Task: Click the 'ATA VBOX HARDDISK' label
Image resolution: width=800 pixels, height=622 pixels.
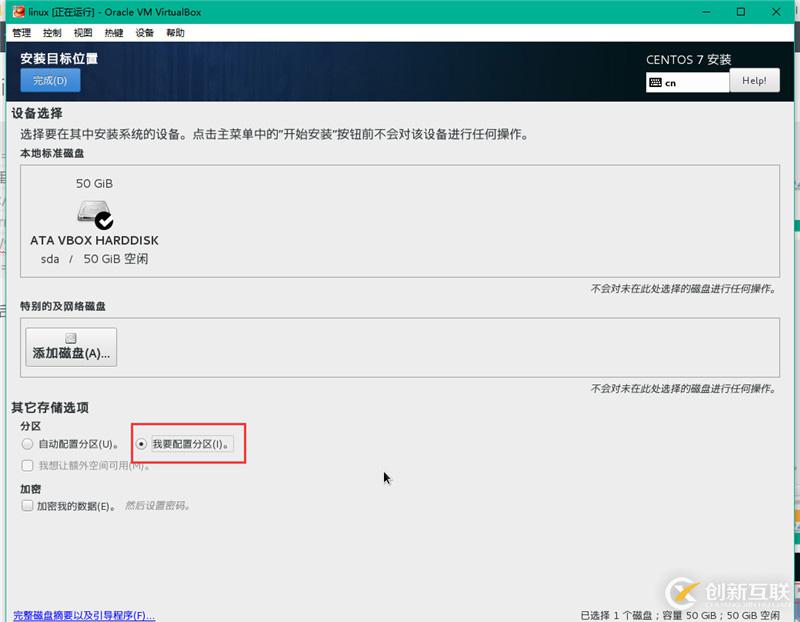Action: point(94,240)
